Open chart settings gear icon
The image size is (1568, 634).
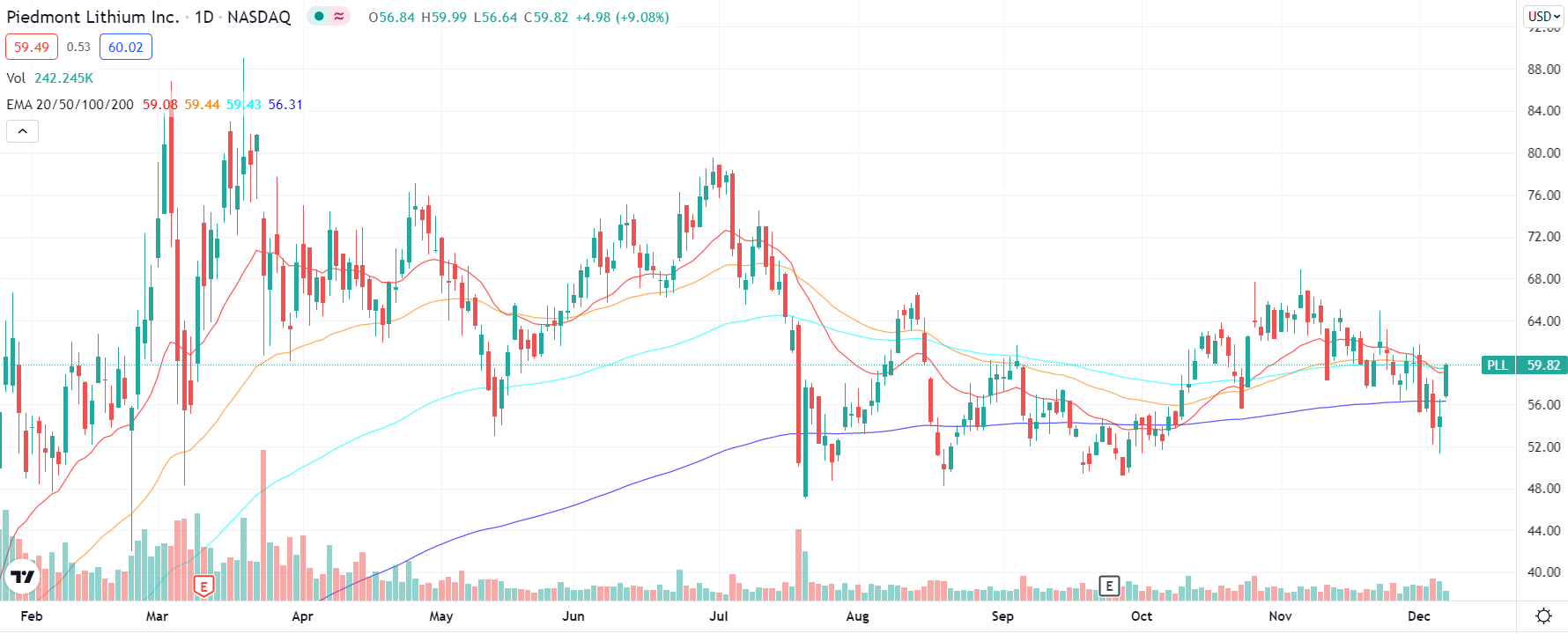click(x=1543, y=616)
